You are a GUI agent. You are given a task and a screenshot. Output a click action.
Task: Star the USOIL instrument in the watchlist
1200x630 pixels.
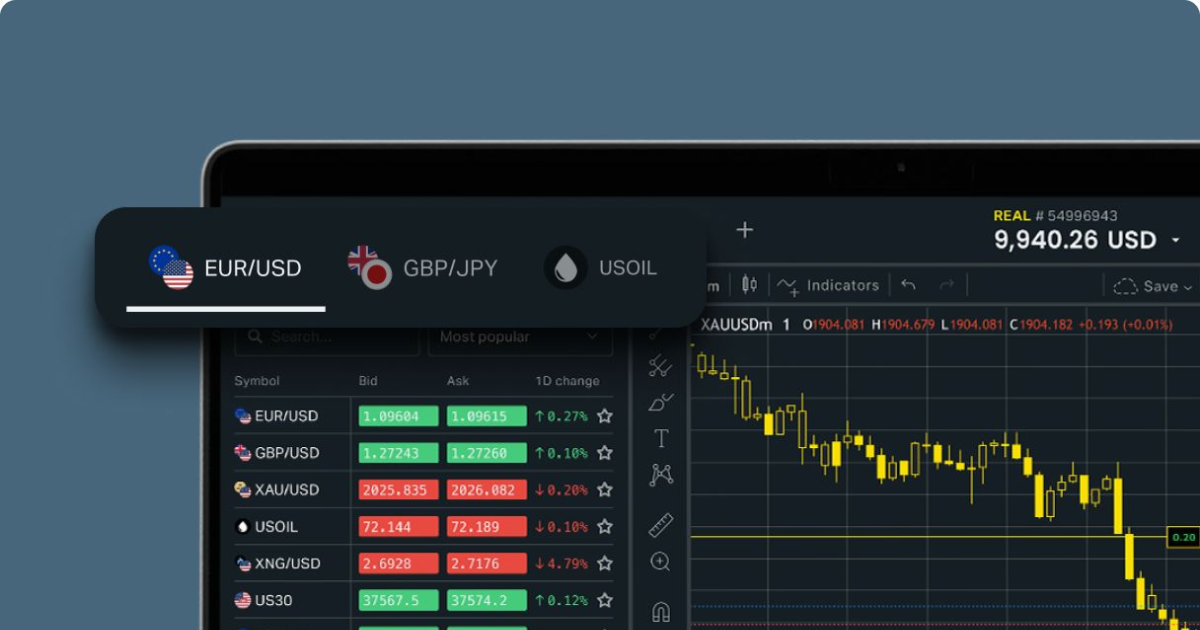604,526
